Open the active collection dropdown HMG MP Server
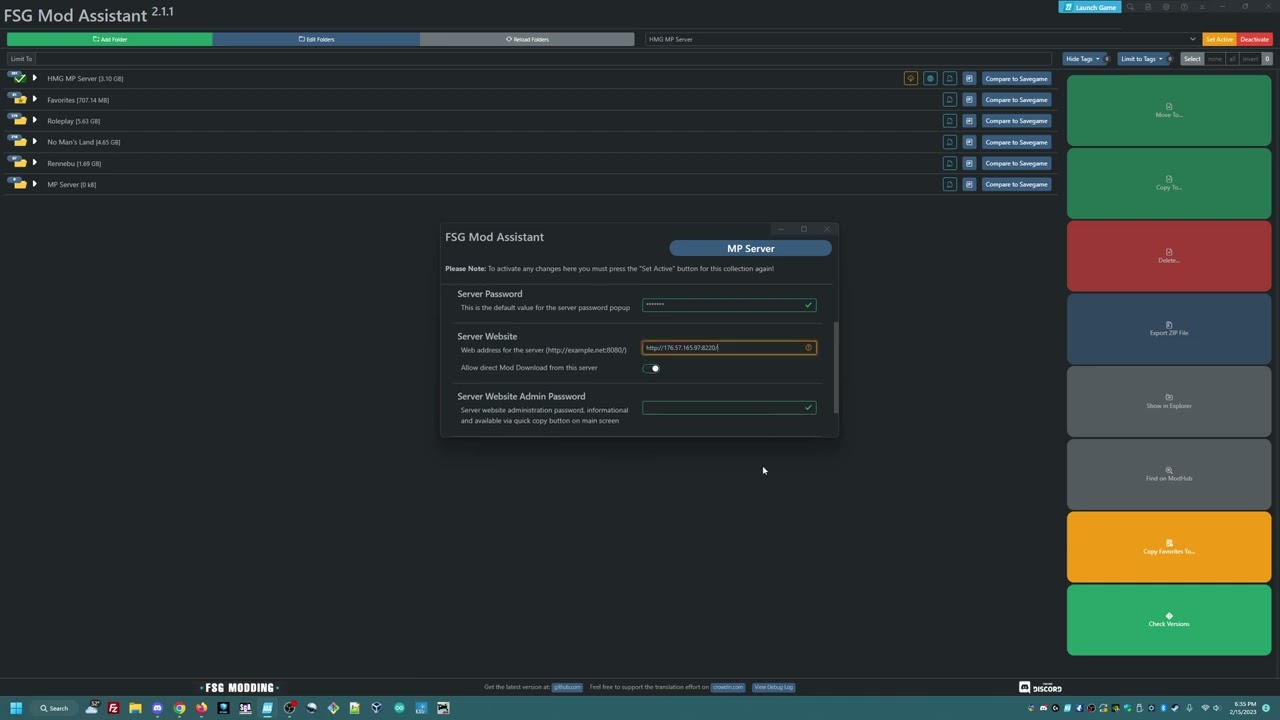1280x720 pixels. [921, 39]
